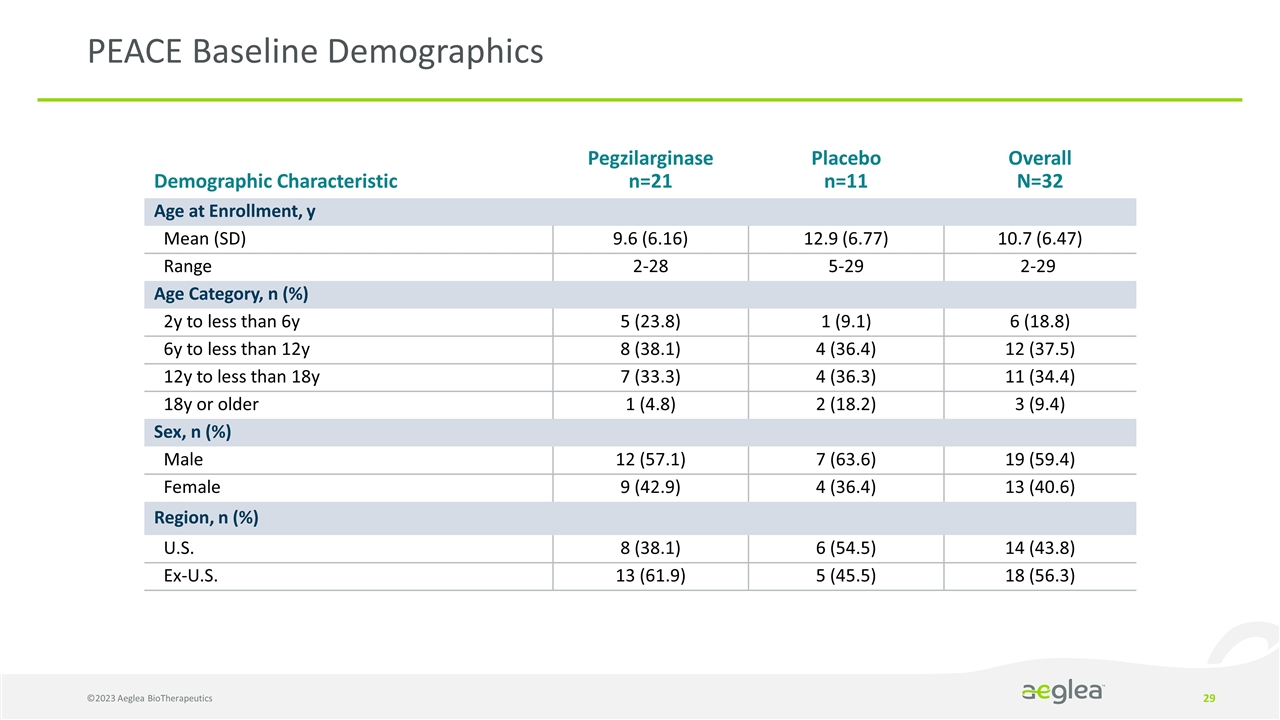Viewport: 1280px width, 720px height.
Task: Click the Mean (SD) row label
Action: click(x=205, y=239)
